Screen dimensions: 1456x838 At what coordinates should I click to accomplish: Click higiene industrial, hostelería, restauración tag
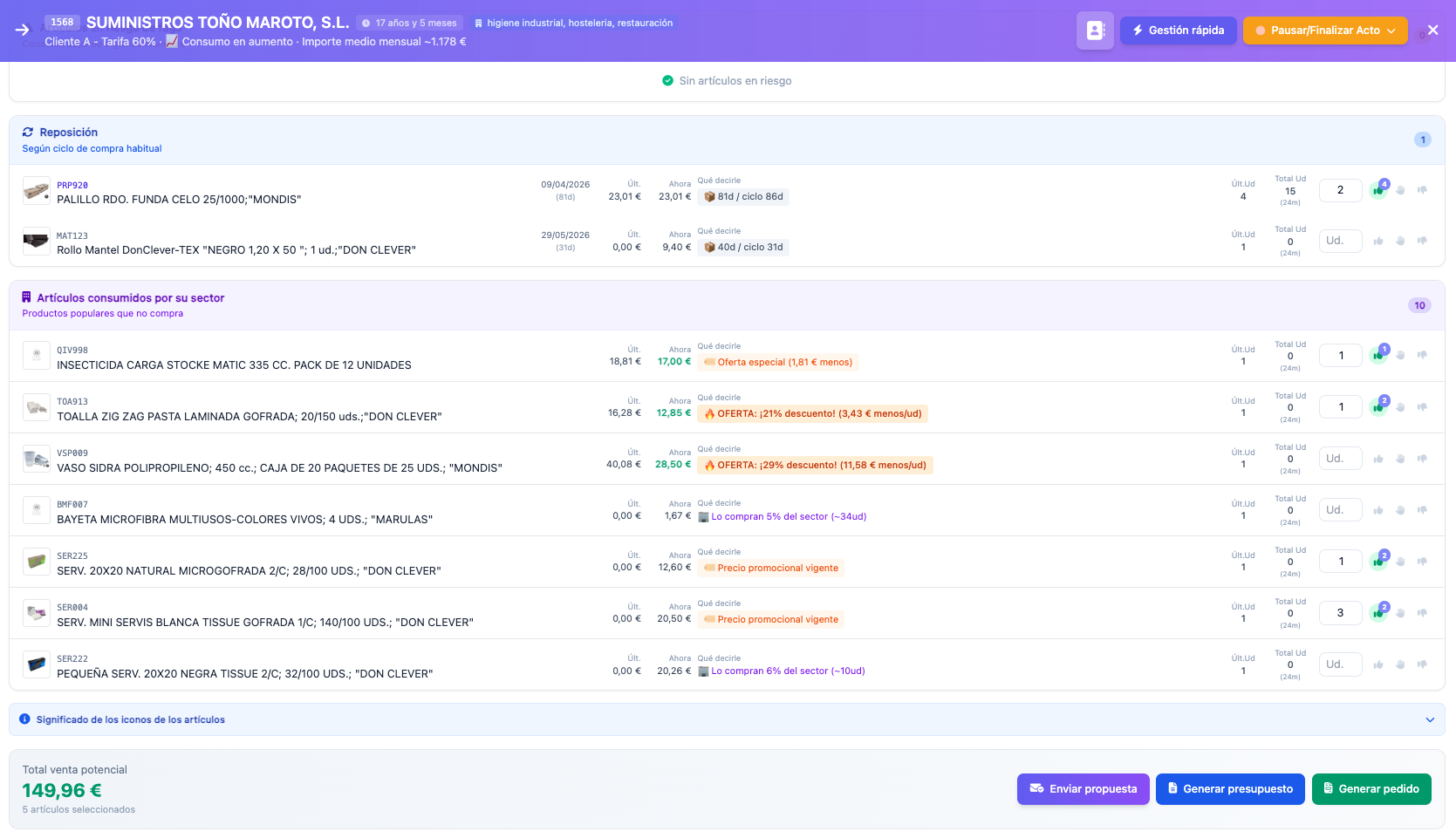pos(573,24)
